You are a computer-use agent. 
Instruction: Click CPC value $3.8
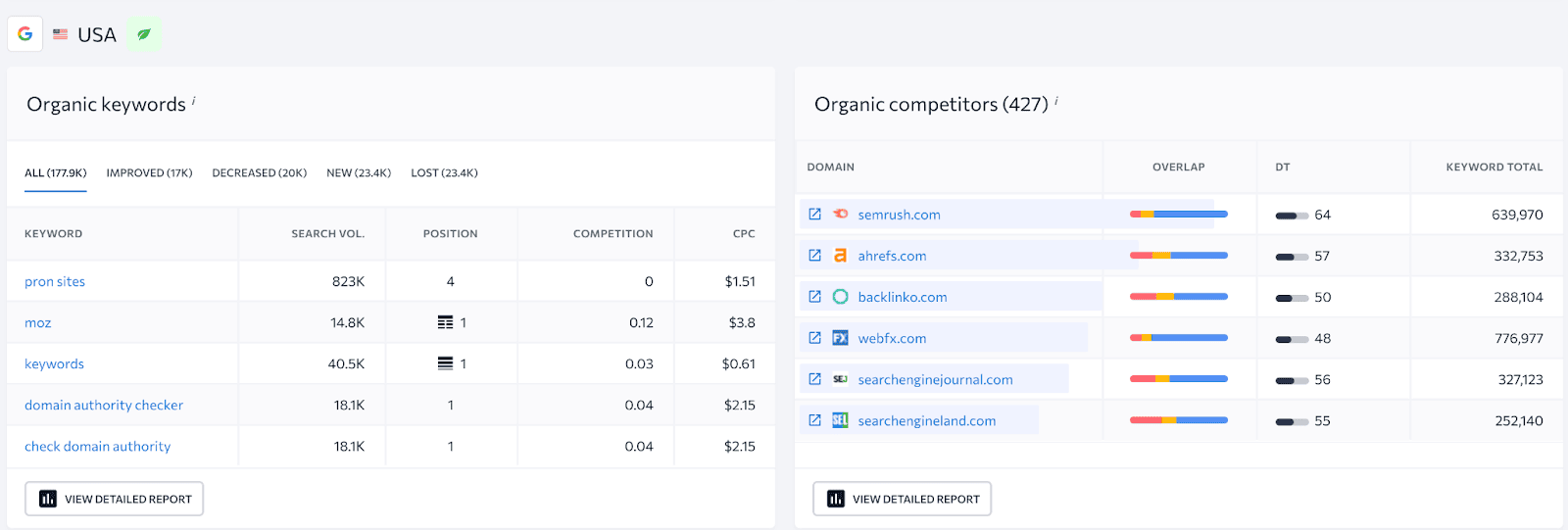point(742,322)
